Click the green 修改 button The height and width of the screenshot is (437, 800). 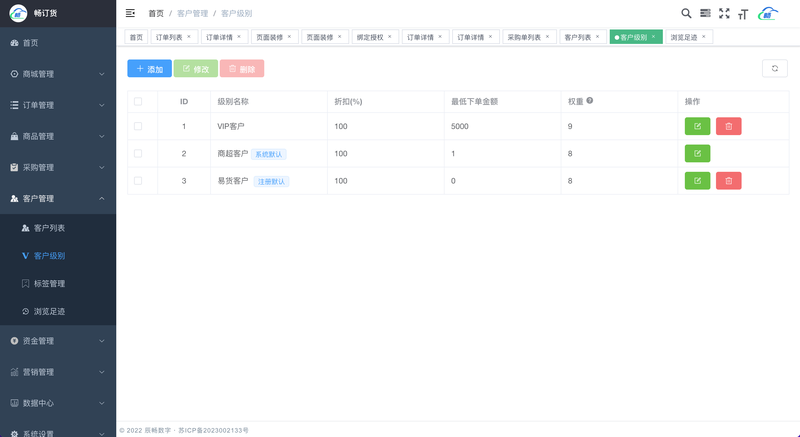(x=195, y=68)
